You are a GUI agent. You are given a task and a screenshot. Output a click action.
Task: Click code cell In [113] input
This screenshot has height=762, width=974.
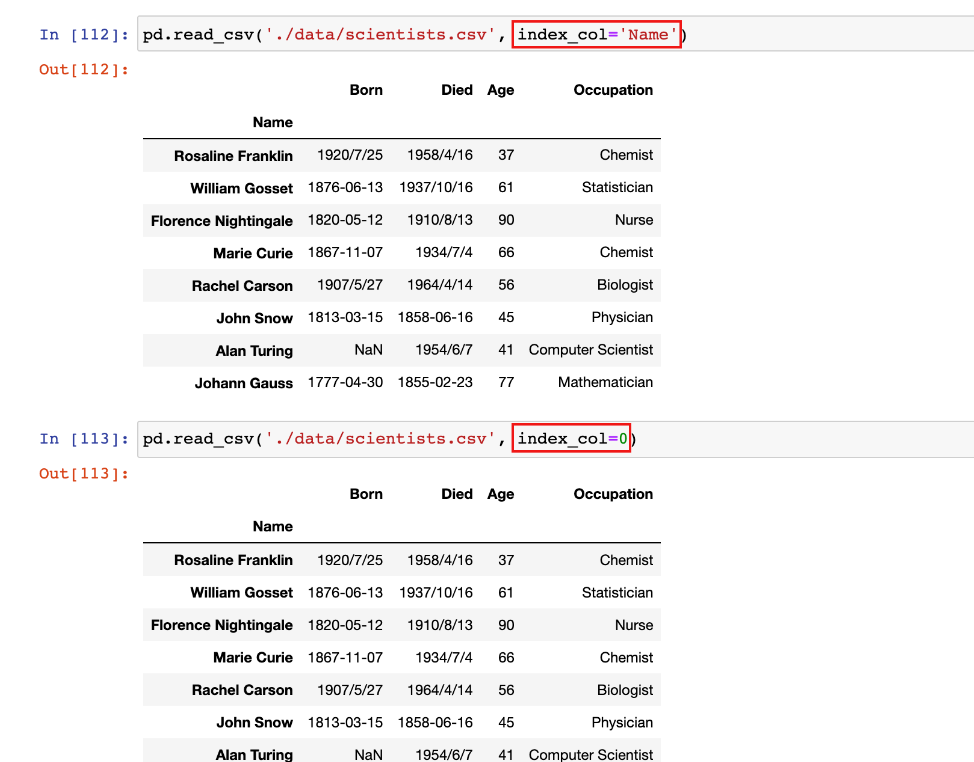tap(555, 439)
